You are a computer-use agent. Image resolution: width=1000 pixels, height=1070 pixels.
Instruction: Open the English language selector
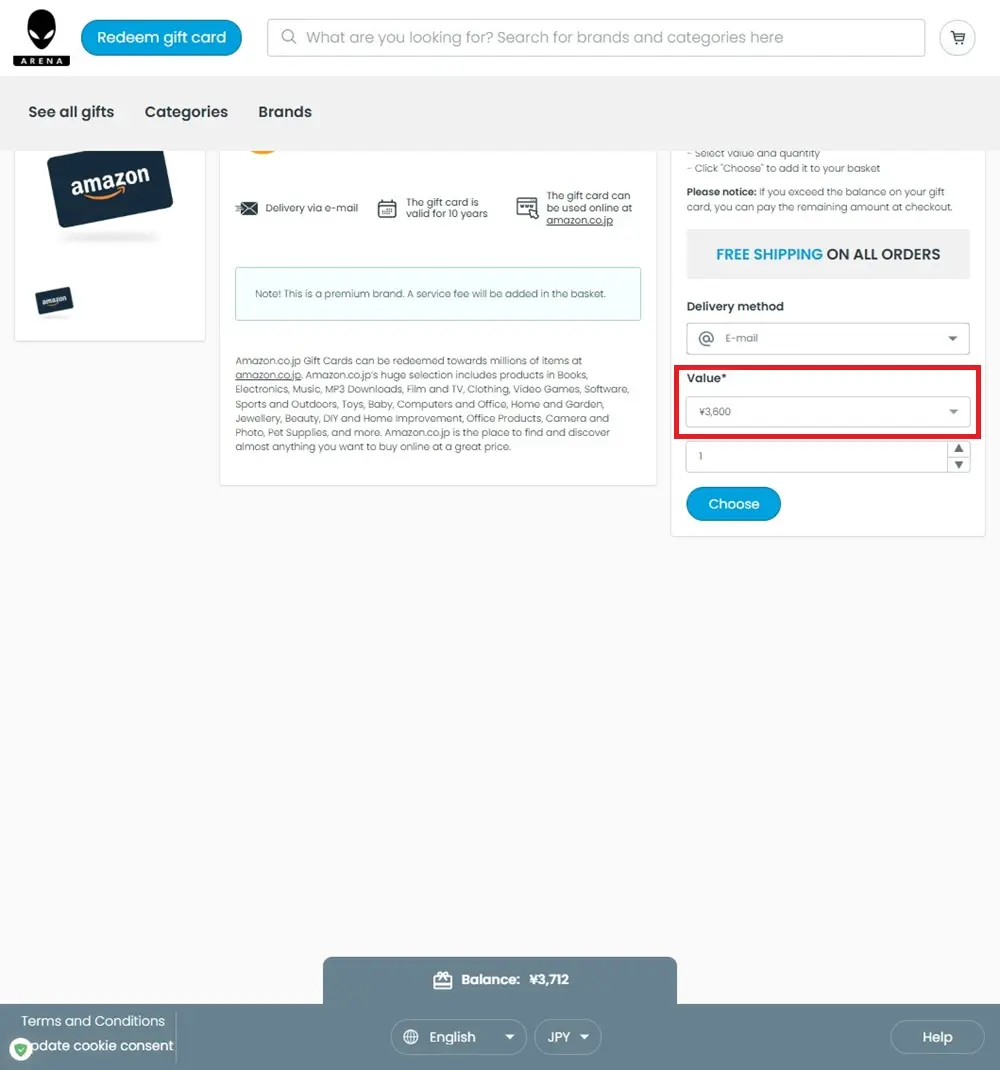459,1037
